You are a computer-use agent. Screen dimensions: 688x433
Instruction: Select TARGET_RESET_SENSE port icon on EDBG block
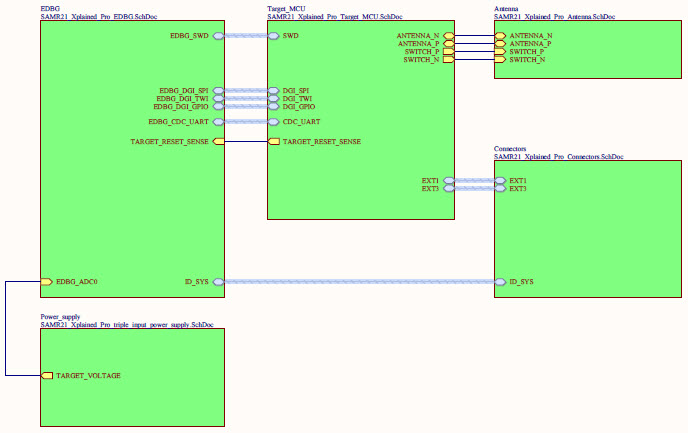click(x=218, y=142)
